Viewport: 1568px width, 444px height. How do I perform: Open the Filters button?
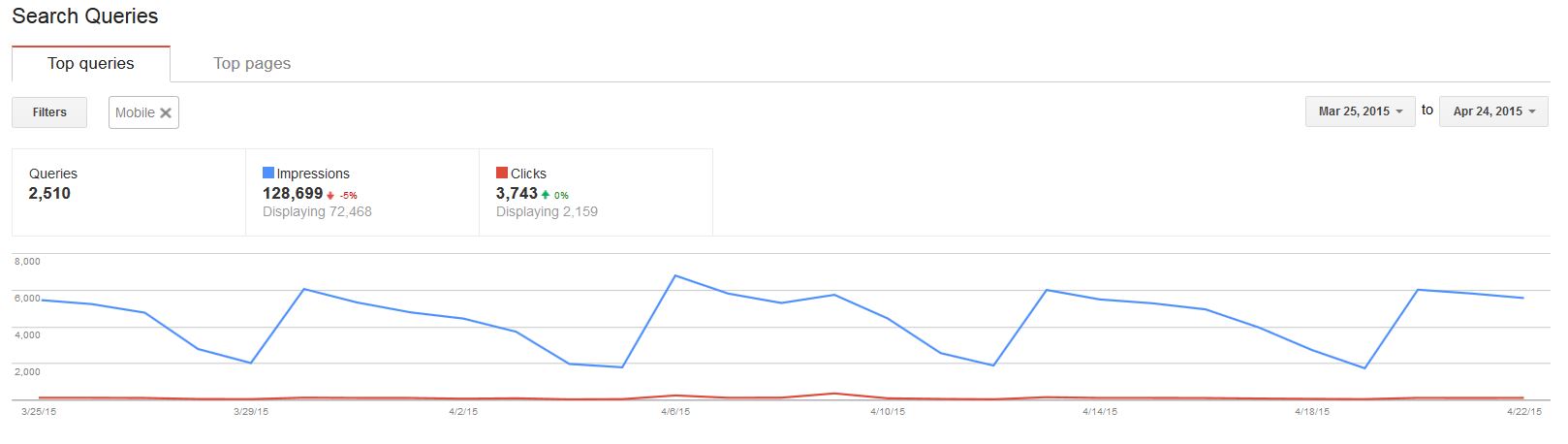click(49, 112)
